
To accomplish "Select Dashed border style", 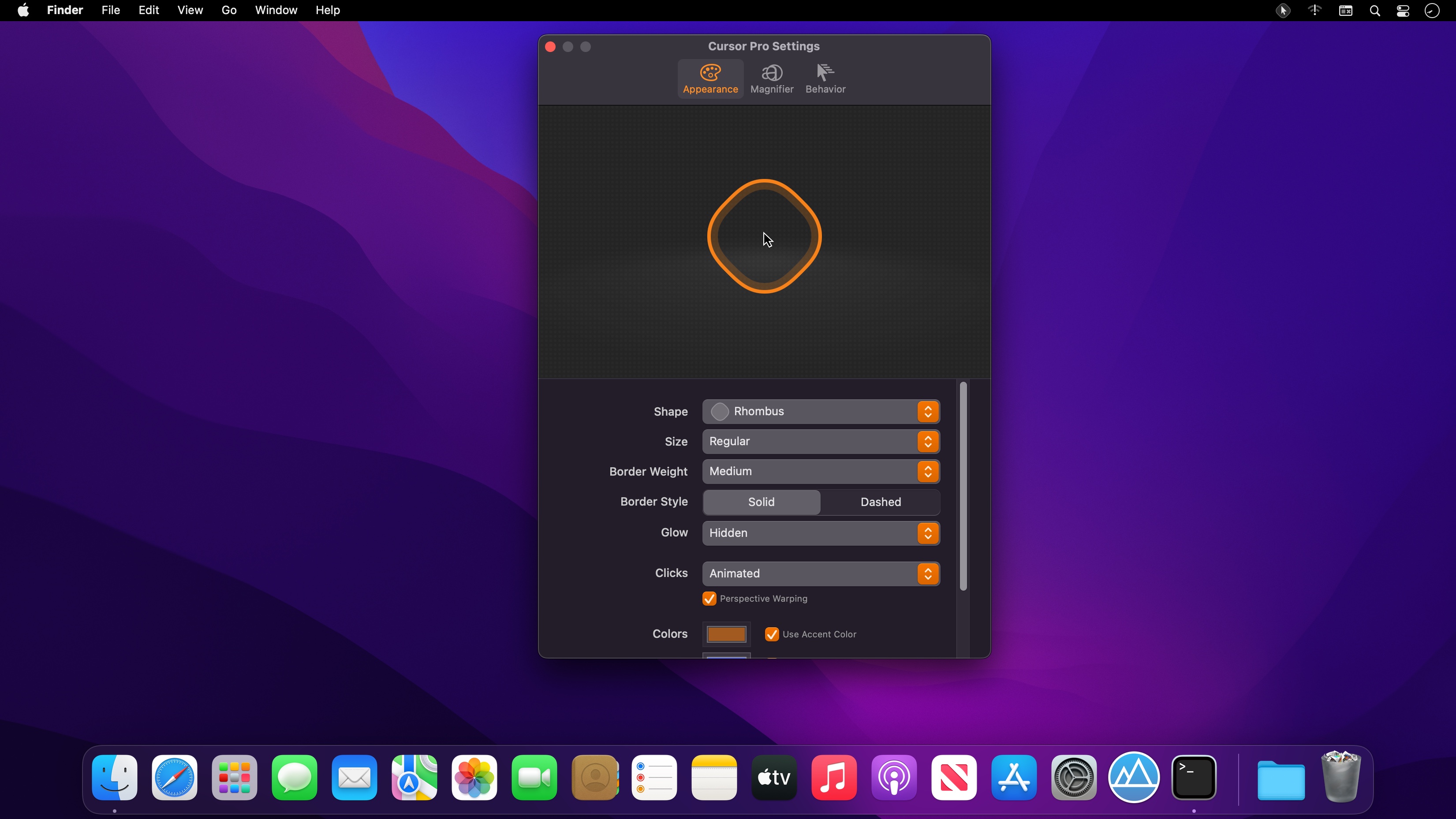I will tap(880, 502).
